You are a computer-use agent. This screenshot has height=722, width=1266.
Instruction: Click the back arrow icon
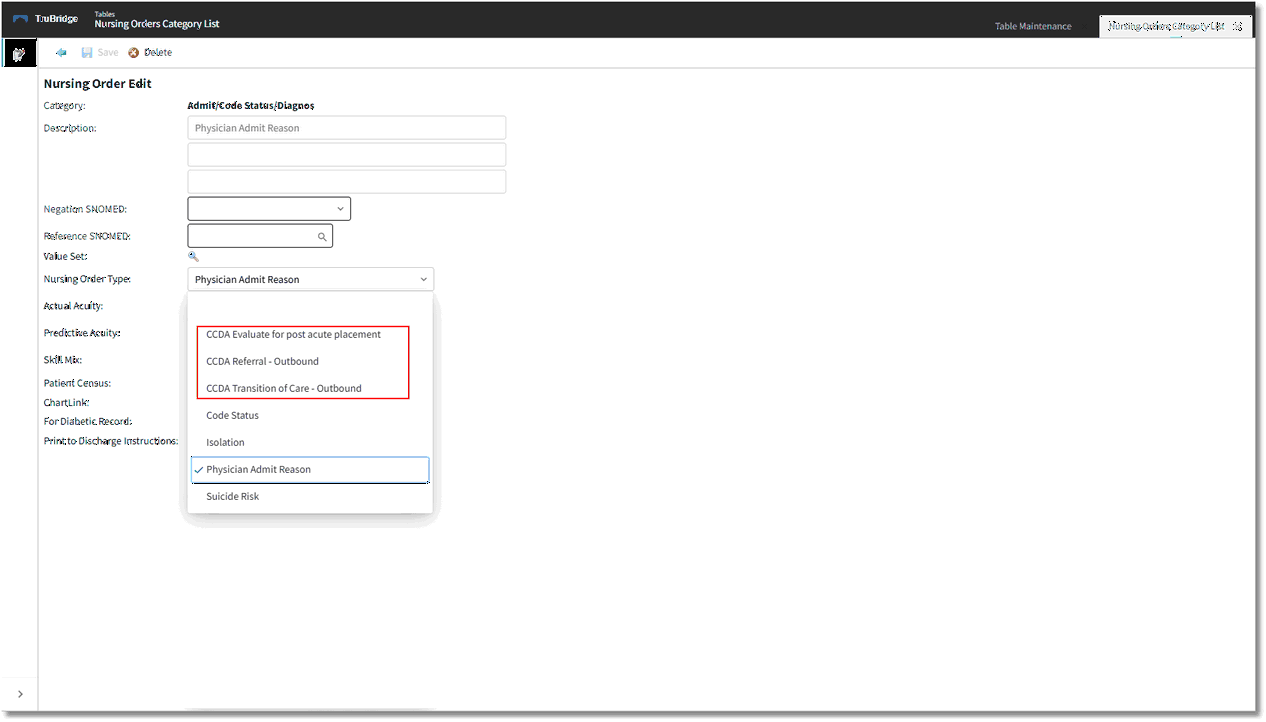[62, 52]
